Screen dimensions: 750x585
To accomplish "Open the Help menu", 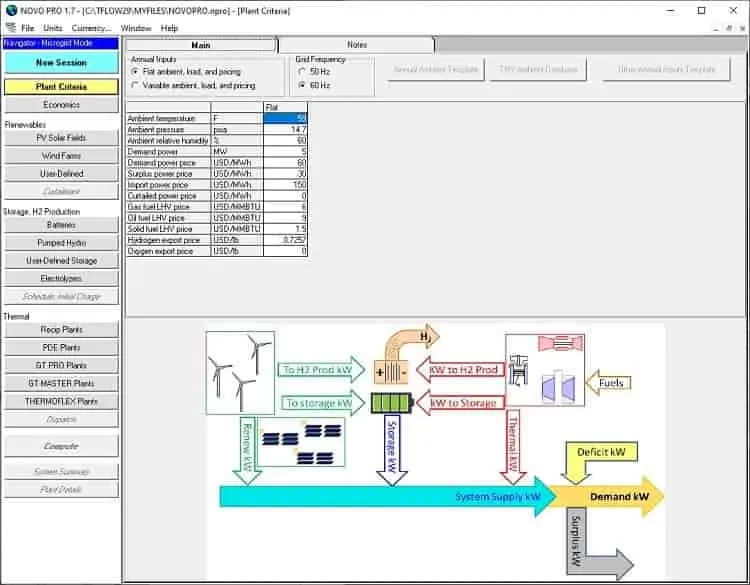I will [x=169, y=28].
